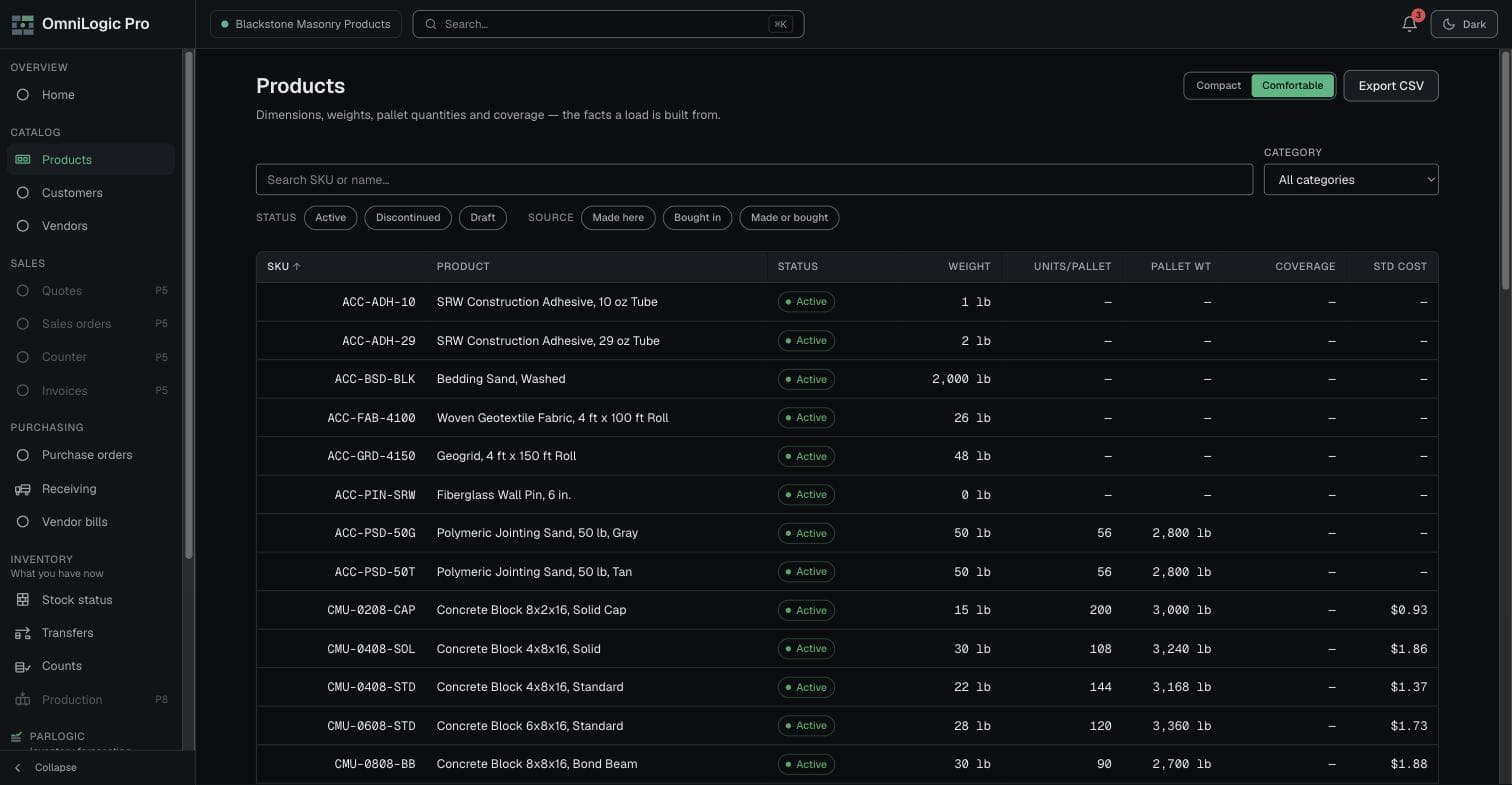Open the notifications bell
This screenshot has height=785, width=1512.
[x=1409, y=24]
